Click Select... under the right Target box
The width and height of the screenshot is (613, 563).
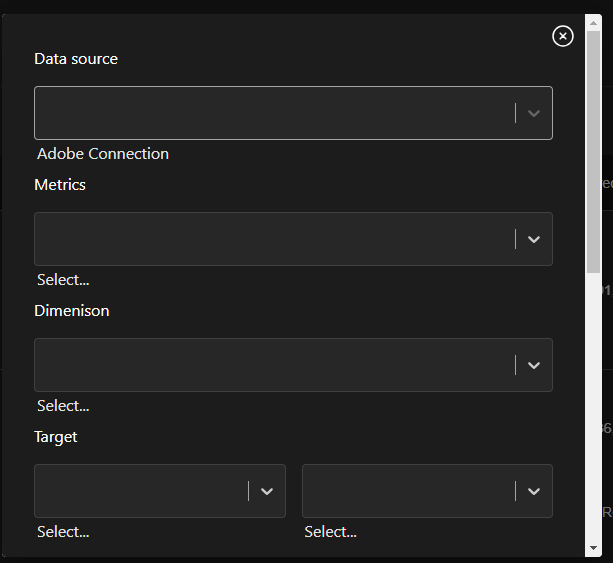[330, 532]
